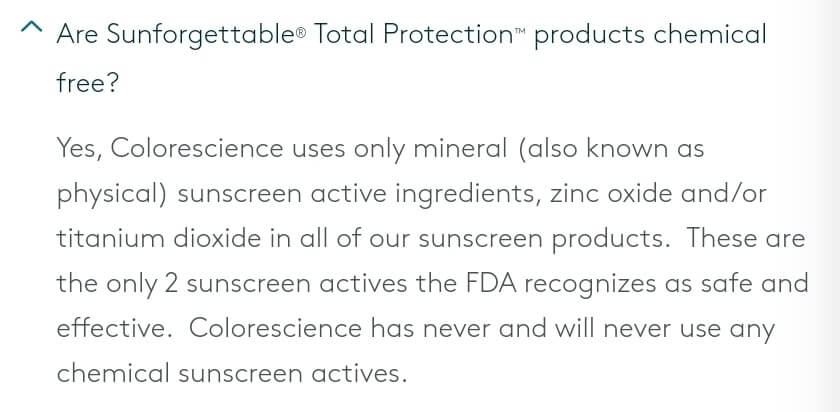Click the word 'mineral' in the answer
Screen dimensions: 840x412
click(460, 148)
